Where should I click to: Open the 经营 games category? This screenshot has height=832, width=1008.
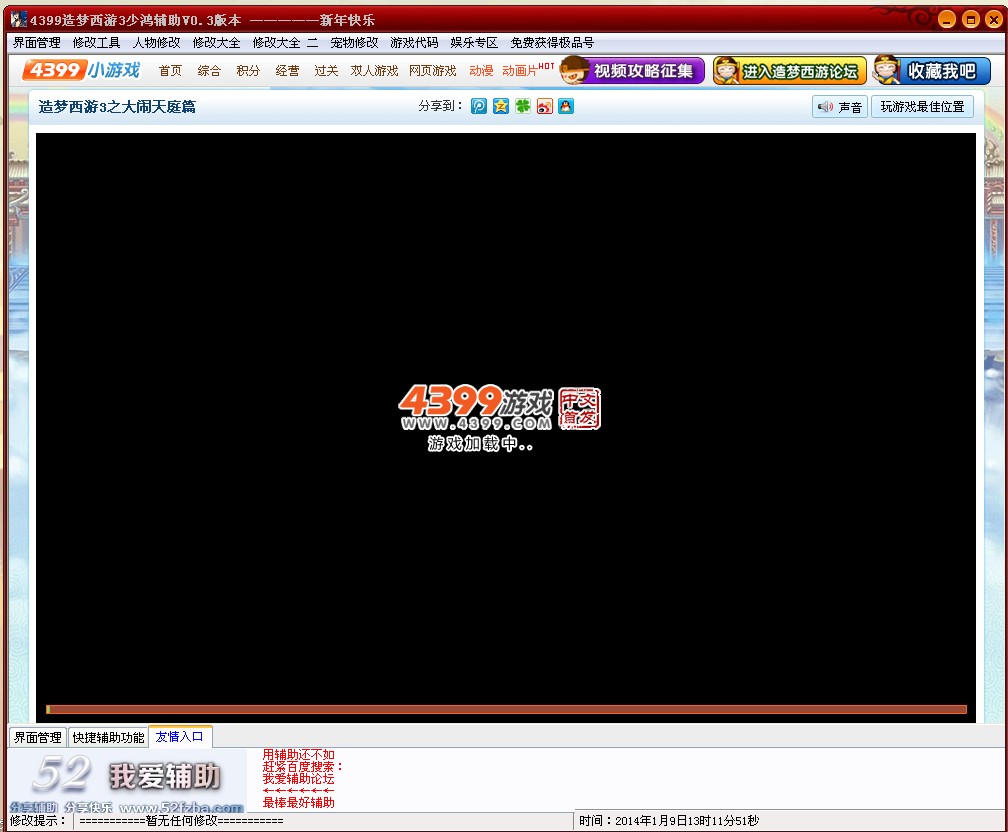287,71
